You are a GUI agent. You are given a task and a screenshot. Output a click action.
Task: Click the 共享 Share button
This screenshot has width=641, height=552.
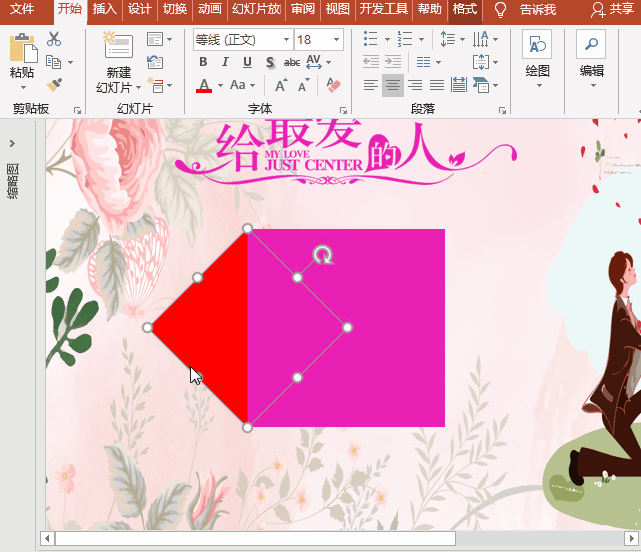click(x=612, y=9)
